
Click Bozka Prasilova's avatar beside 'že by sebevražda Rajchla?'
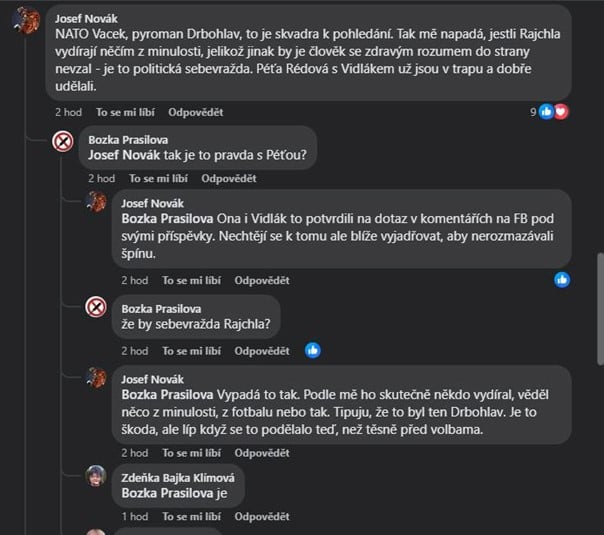[97, 307]
